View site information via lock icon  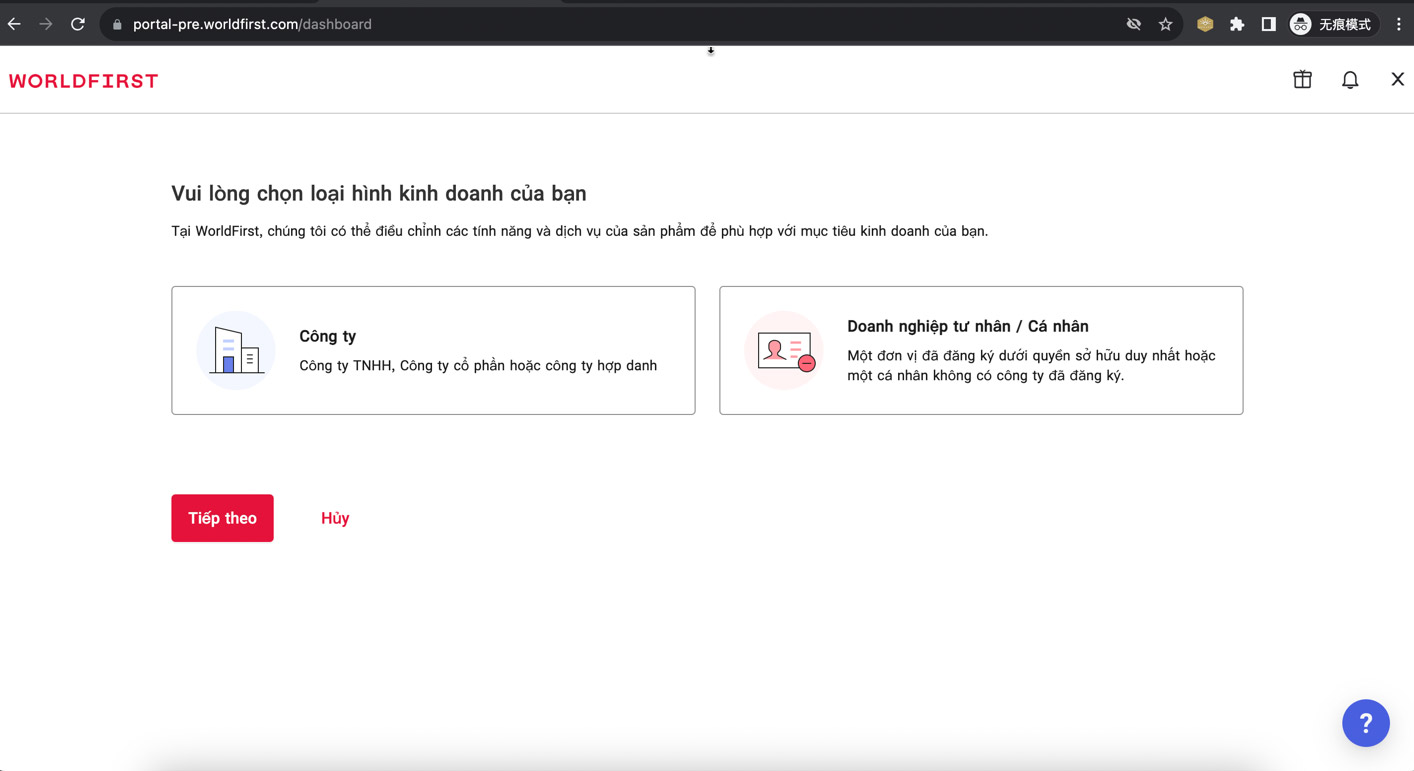tap(117, 24)
